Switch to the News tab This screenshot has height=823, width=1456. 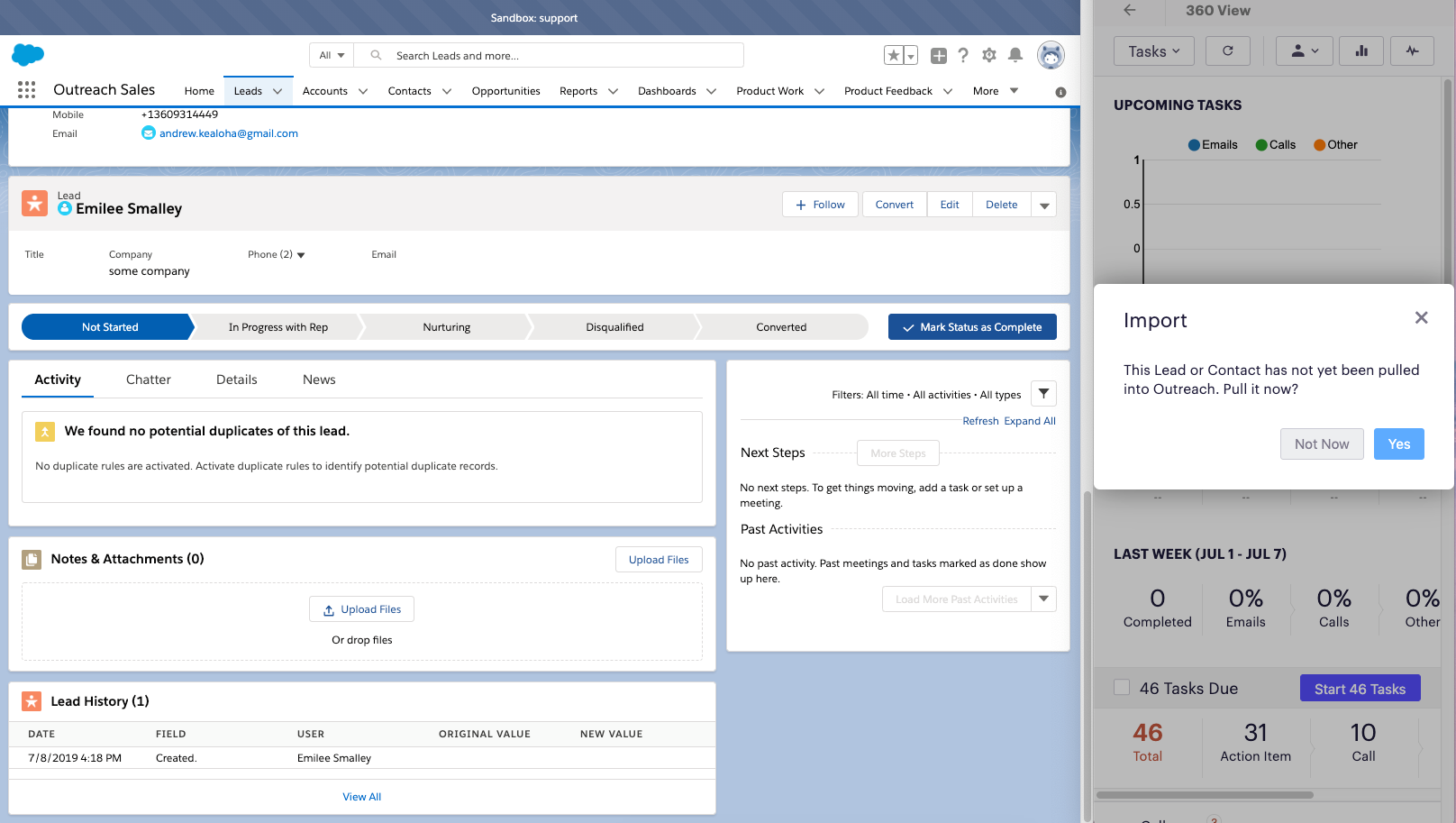319,379
